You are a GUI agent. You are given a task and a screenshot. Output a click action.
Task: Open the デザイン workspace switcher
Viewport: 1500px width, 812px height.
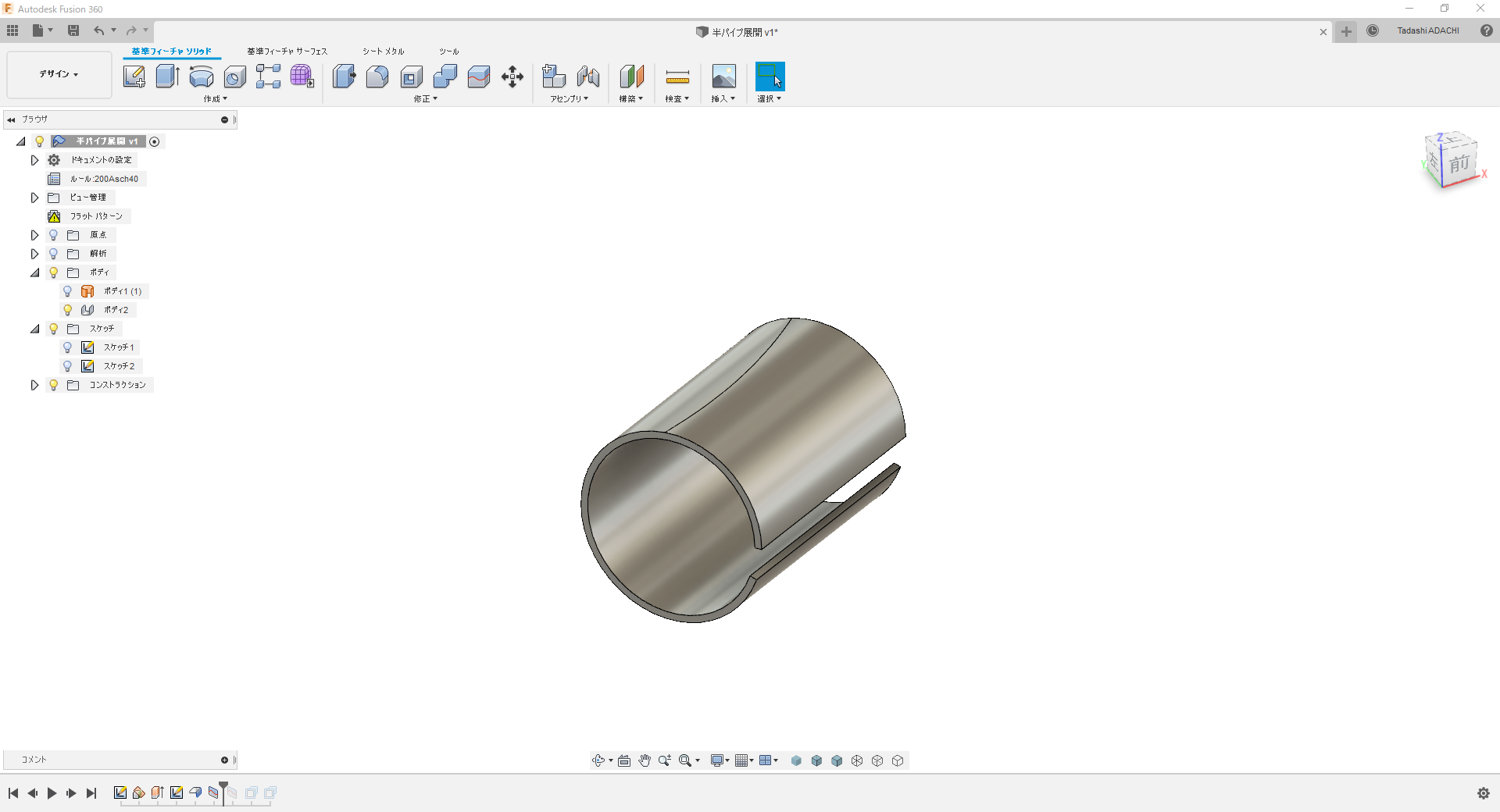(59, 74)
